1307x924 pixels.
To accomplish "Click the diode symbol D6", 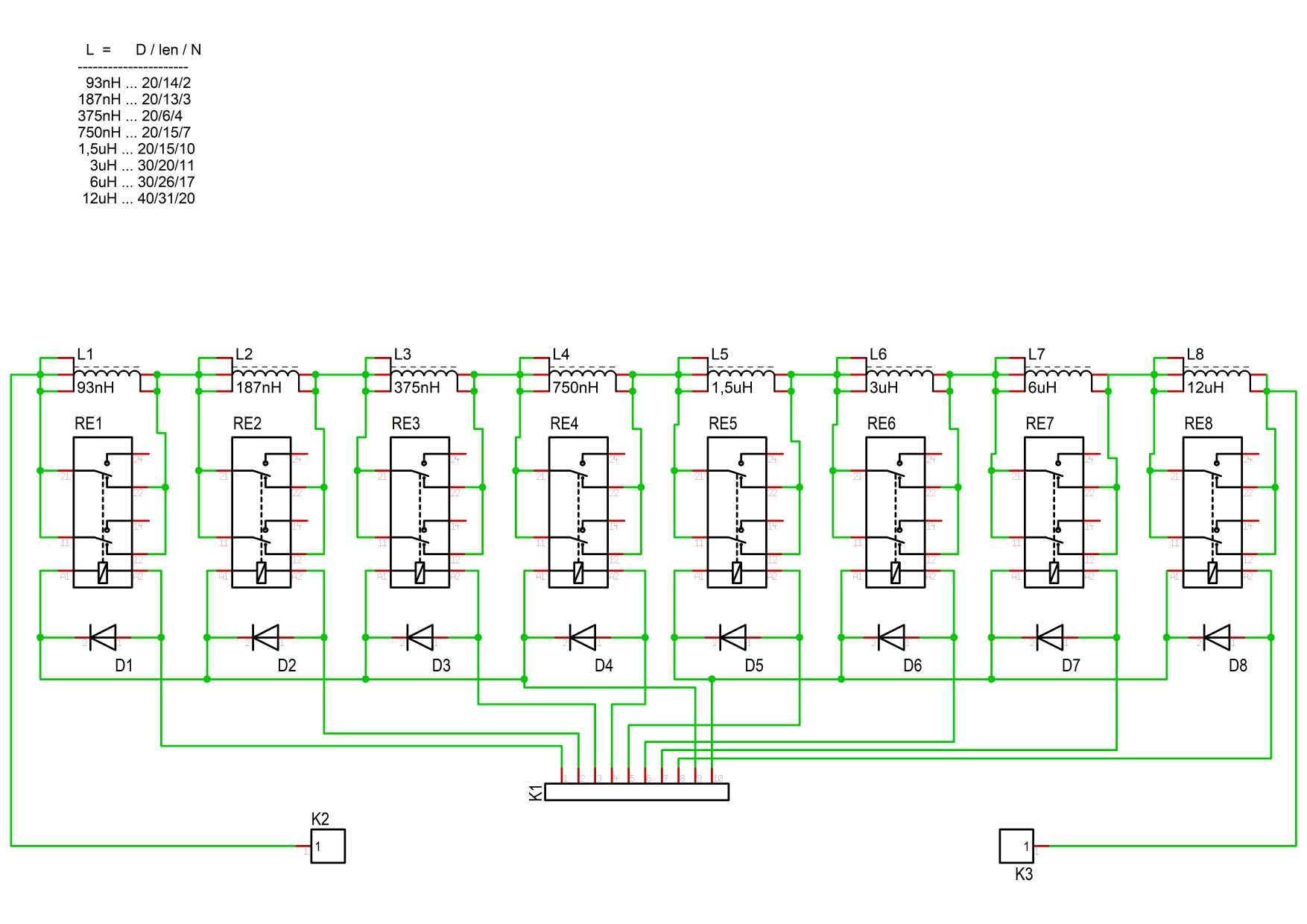I will [891, 638].
